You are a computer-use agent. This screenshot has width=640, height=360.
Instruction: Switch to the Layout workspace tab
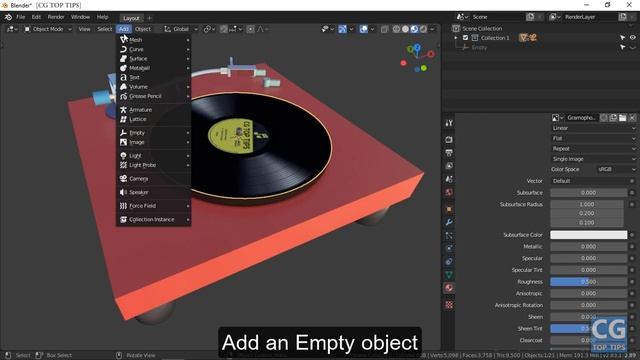[131, 18]
